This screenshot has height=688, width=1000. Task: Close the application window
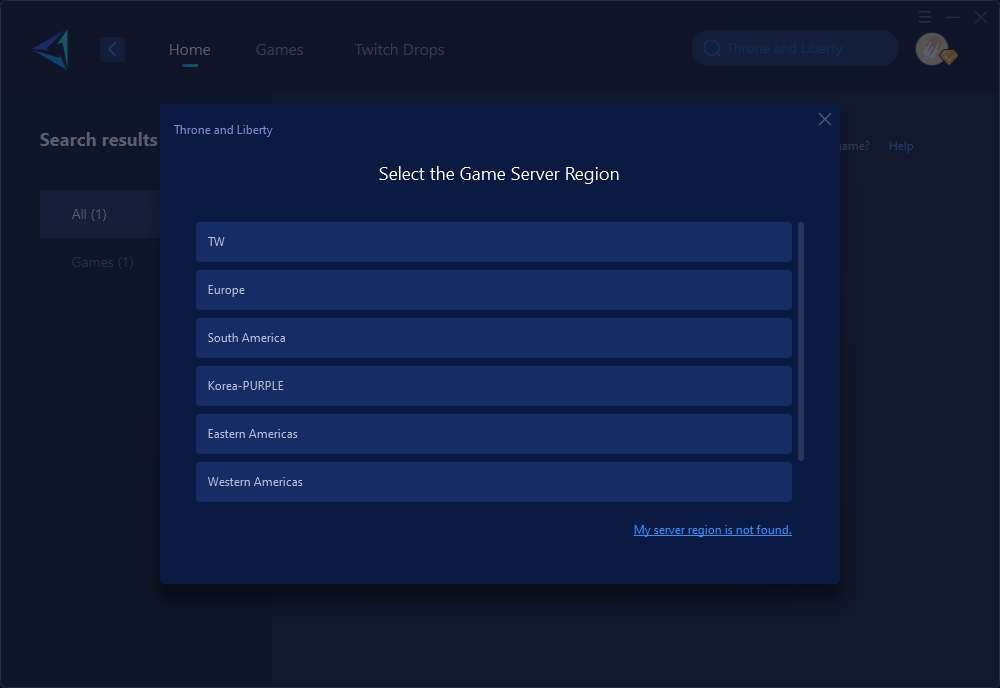pyautogui.click(x=981, y=17)
